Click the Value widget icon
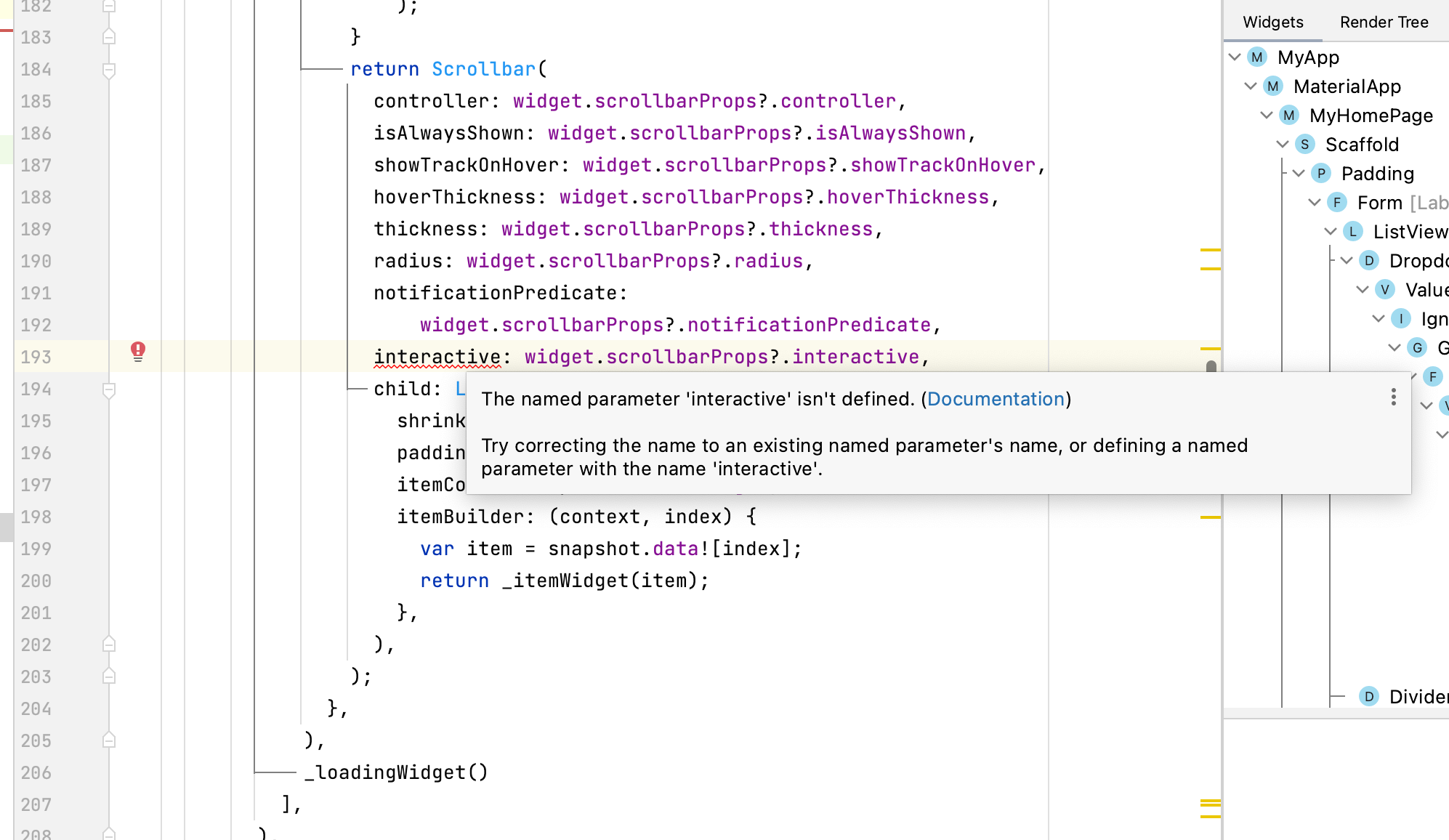1449x840 pixels. coord(1384,289)
